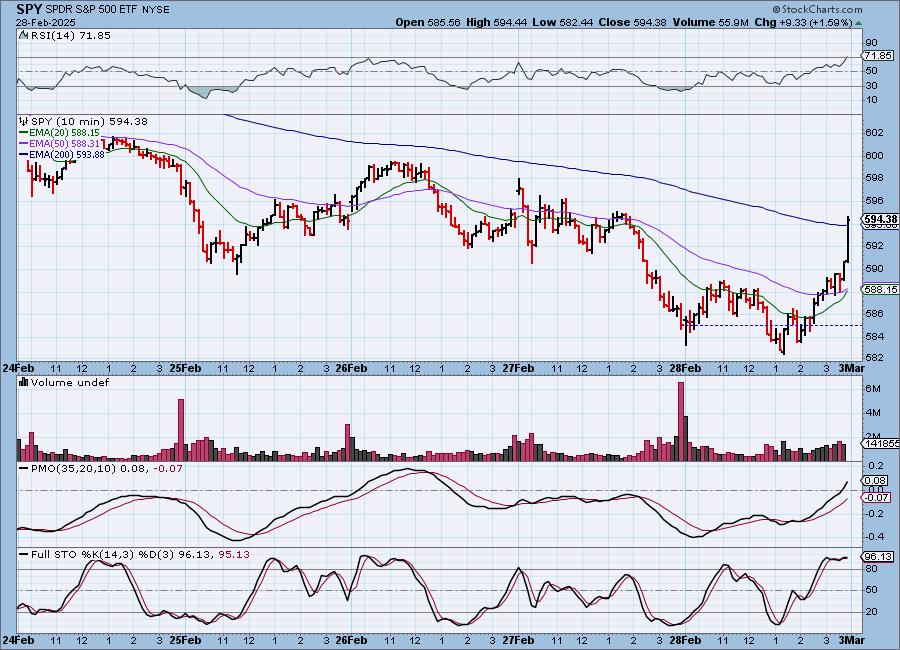The height and width of the screenshot is (650, 900).
Task: Click the 27Feb label on the bottom time axis
Action: click(518, 640)
